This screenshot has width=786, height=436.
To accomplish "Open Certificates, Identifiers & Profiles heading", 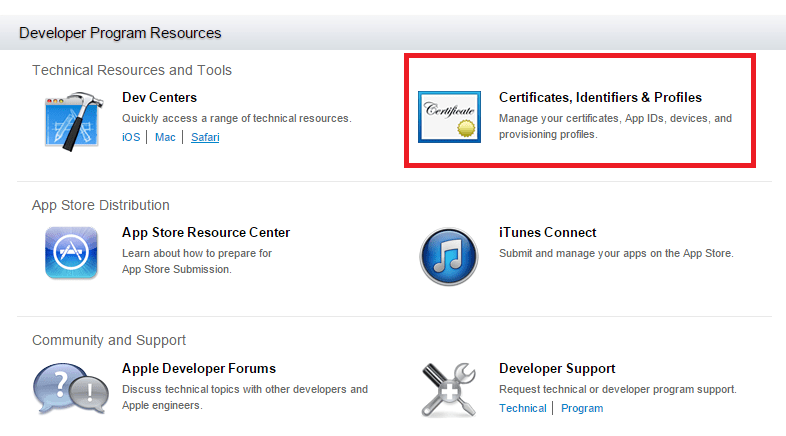I will [x=600, y=98].
